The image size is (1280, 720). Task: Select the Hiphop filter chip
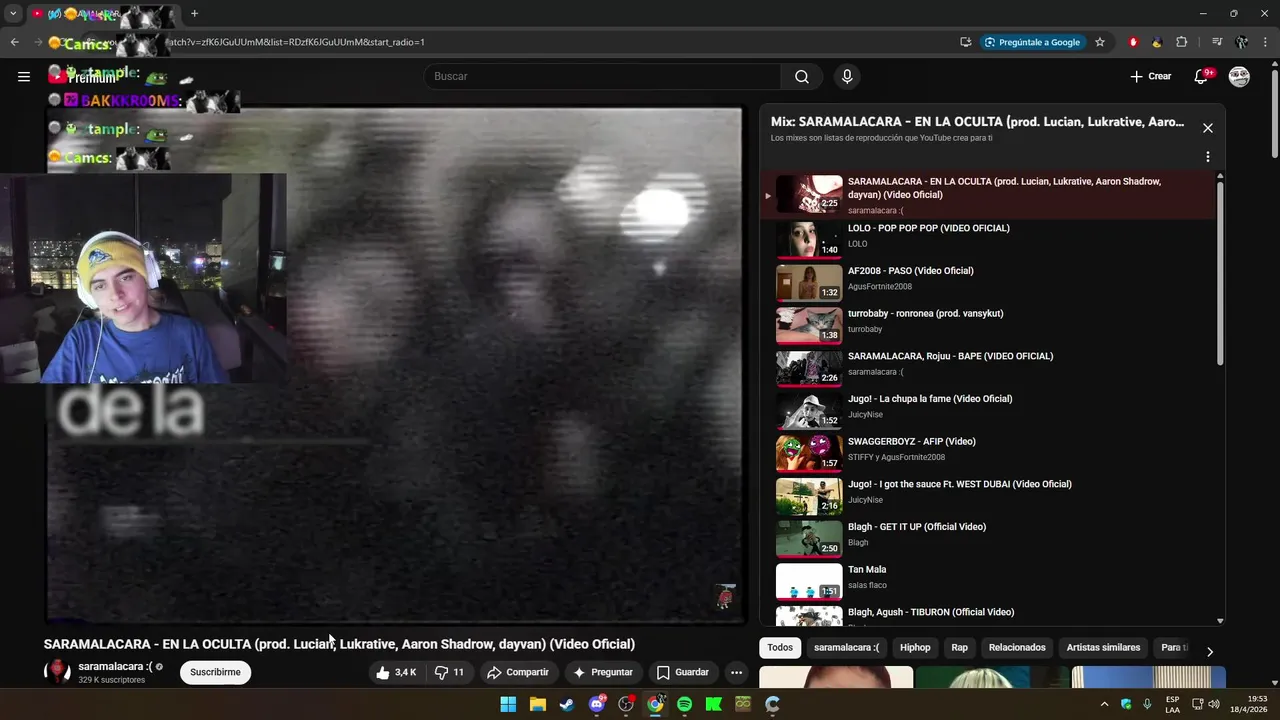click(915, 648)
